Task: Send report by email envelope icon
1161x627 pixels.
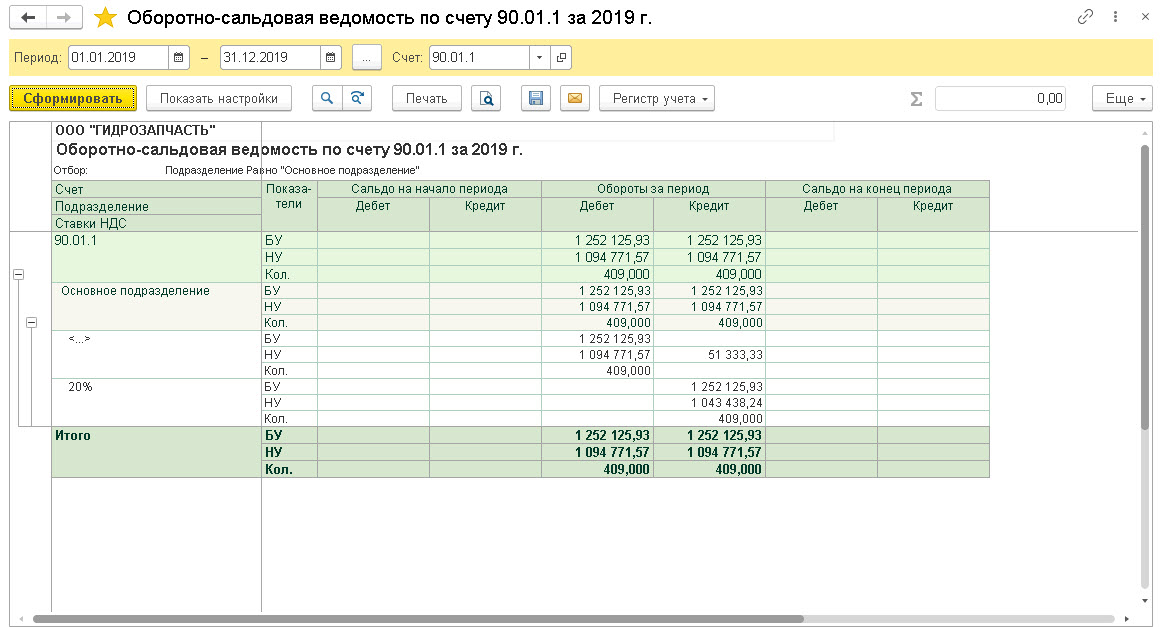Action: click(575, 98)
